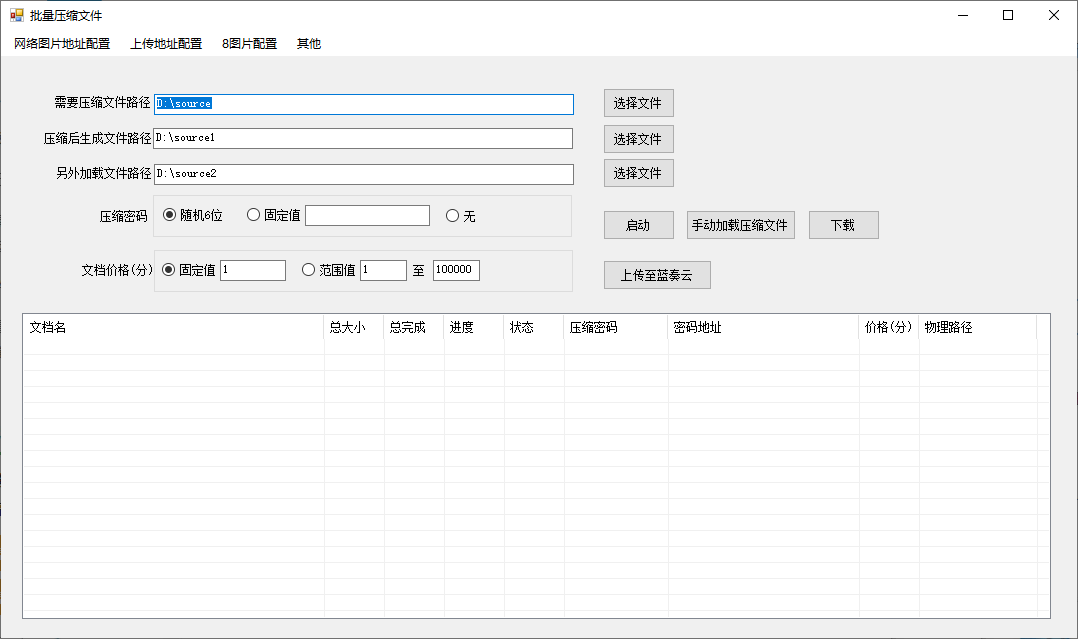Screen dimensions: 1078x639
Task: Open the 网络图片地址配置 menu
Action: [x=62, y=43]
